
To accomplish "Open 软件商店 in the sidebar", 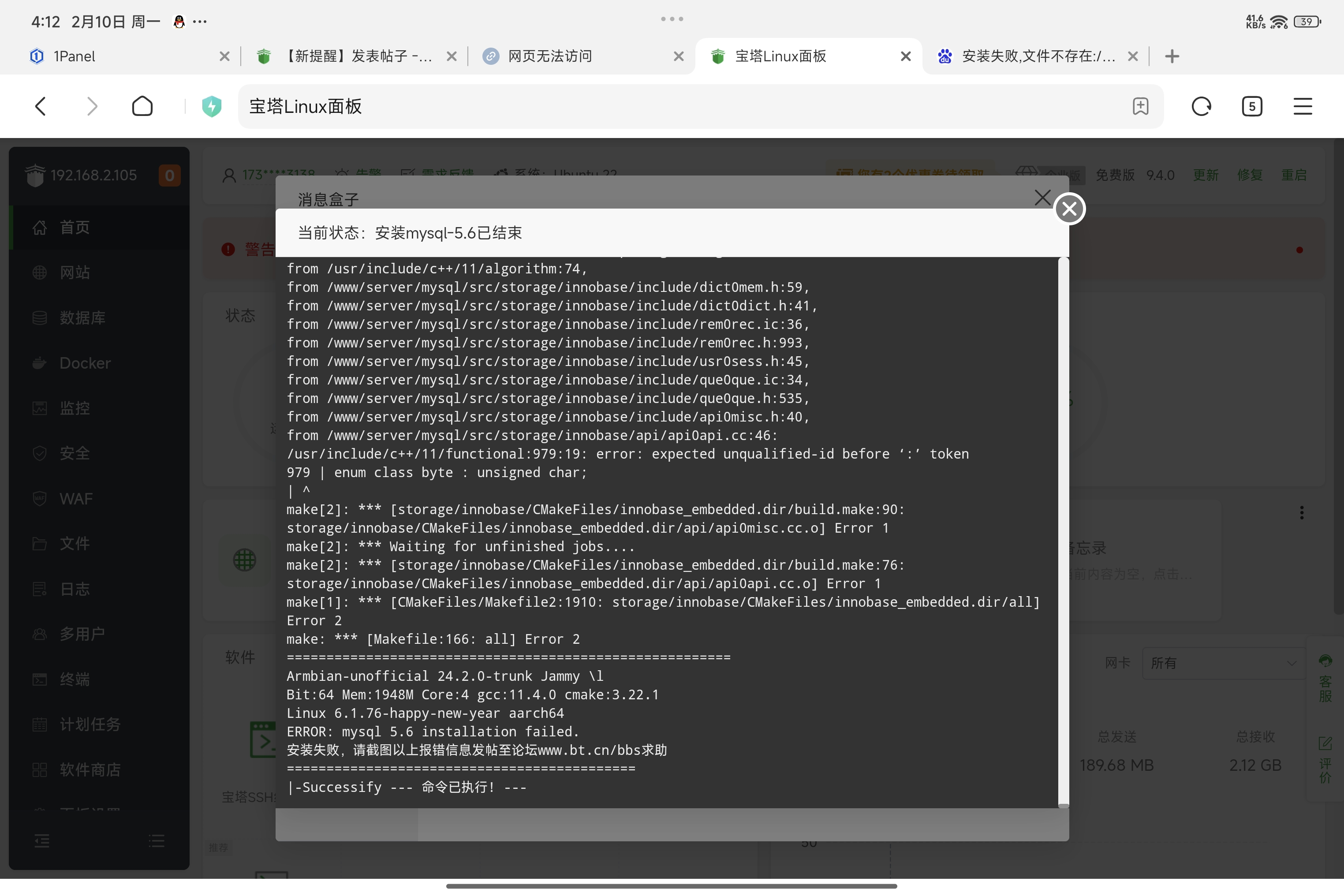I will pos(99,769).
